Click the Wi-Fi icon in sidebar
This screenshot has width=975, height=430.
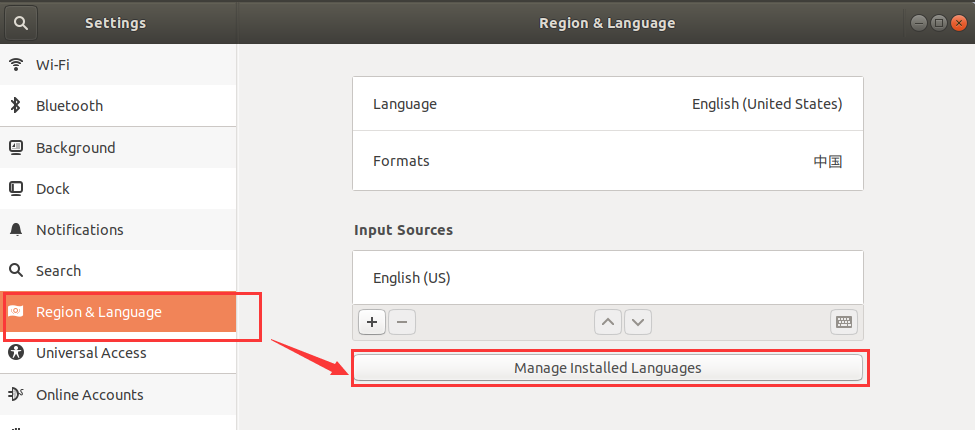[16, 65]
